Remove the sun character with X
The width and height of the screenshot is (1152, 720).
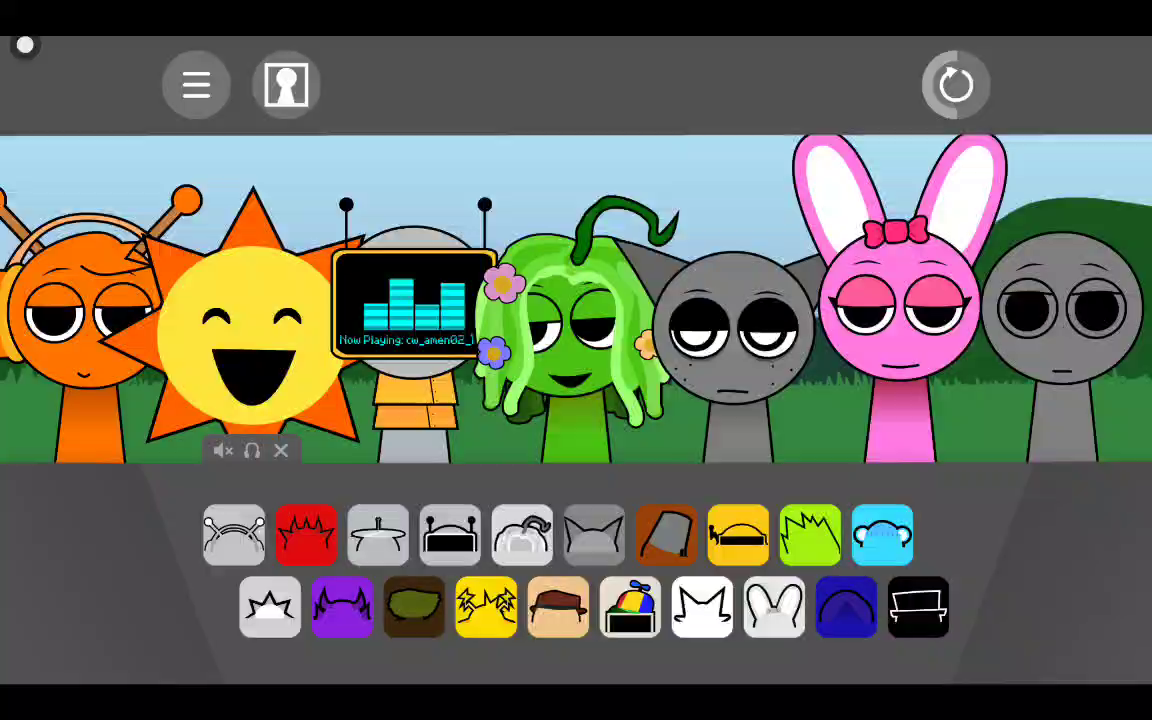click(281, 451)
